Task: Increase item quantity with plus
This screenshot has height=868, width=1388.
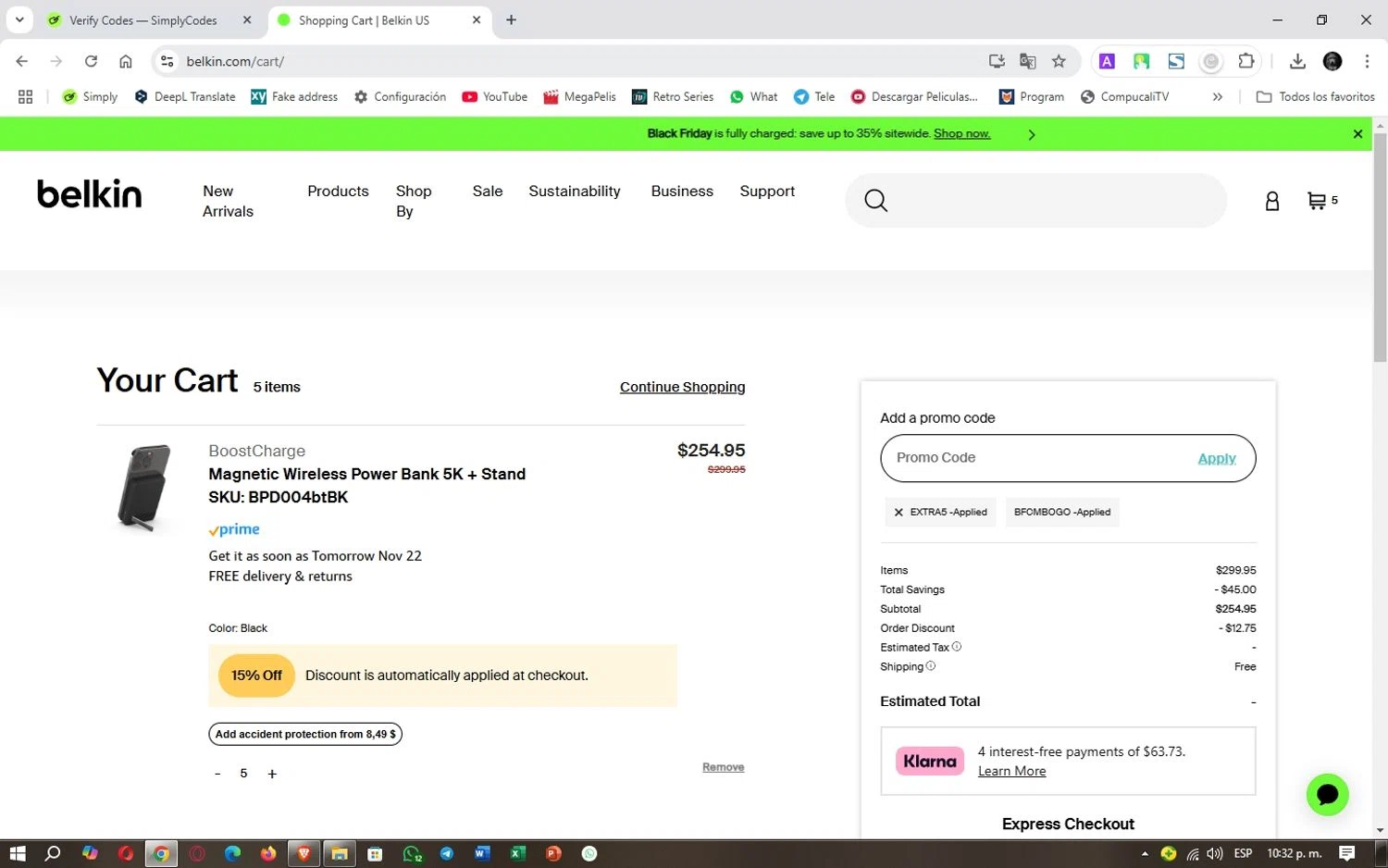Action: pyautogui.click(x=272, y=774)
